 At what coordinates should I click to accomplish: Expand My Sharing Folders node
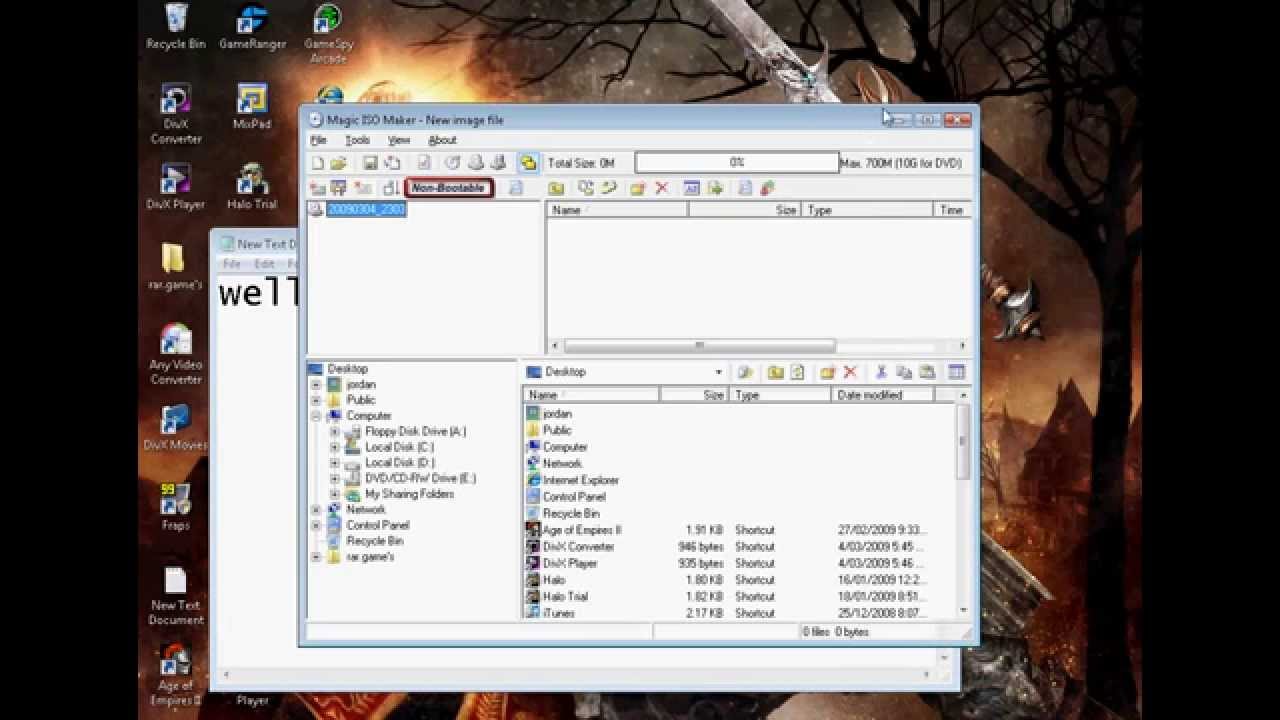pyautogui.click(x=335, y=494)
